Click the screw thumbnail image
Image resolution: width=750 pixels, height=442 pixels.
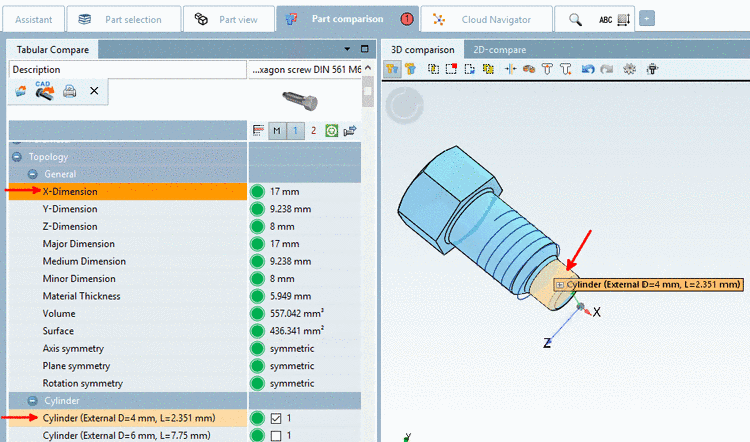300,100
